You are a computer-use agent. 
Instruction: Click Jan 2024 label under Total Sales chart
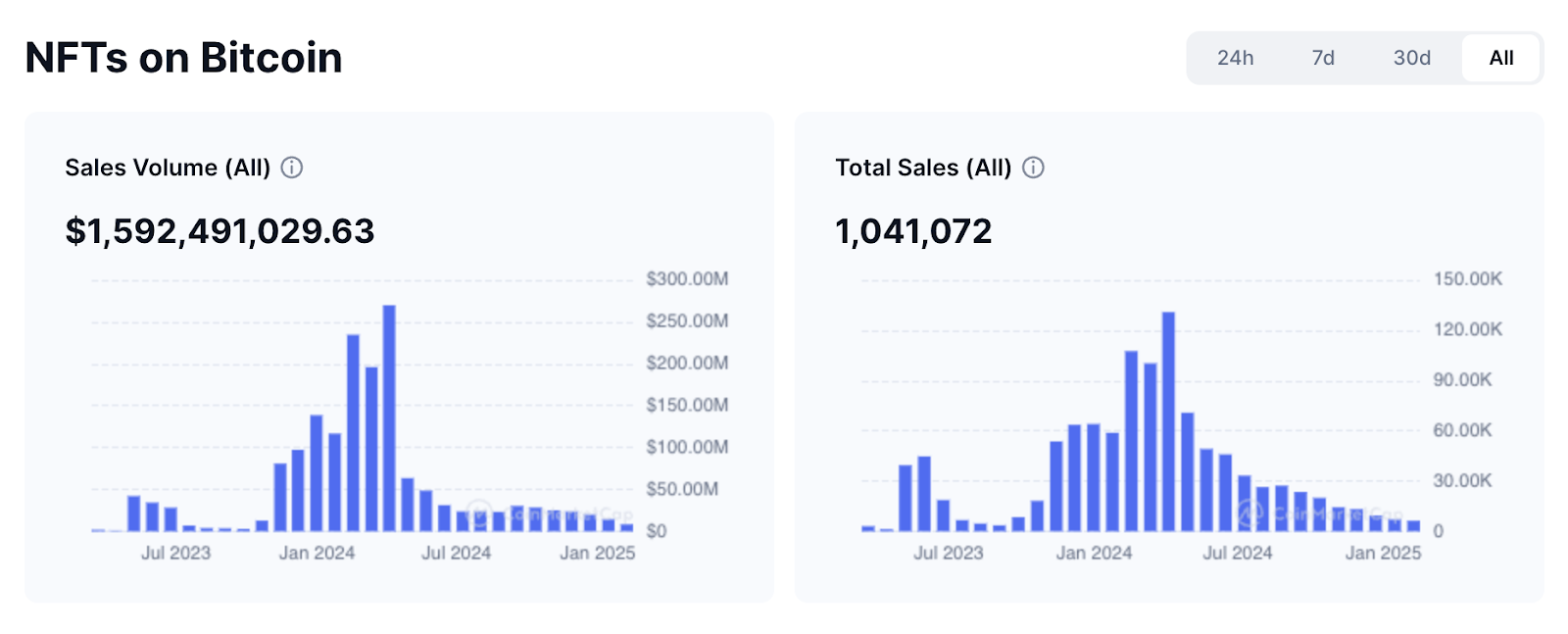tap(1094, 554)
